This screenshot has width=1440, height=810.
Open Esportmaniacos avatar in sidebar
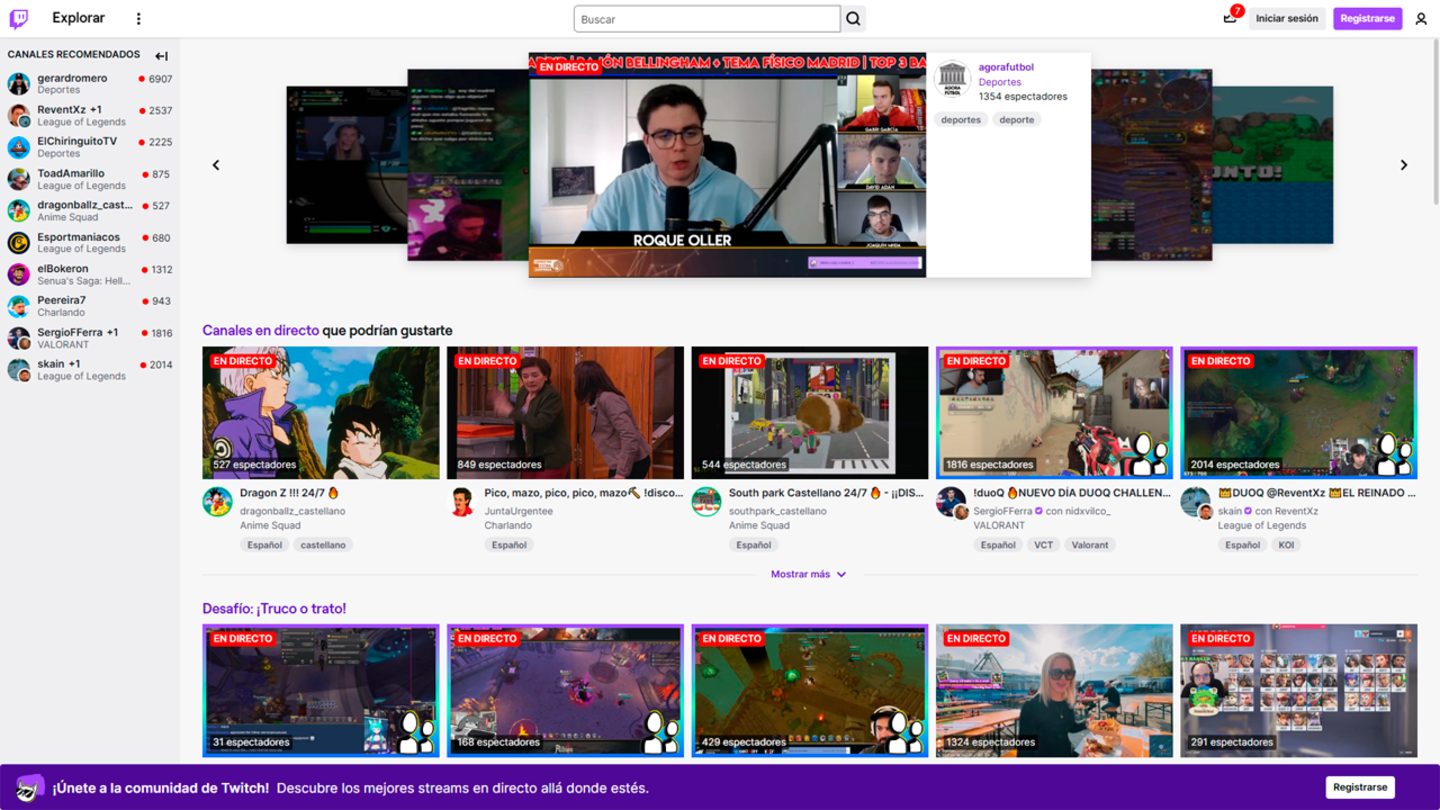tap(19, 242)
